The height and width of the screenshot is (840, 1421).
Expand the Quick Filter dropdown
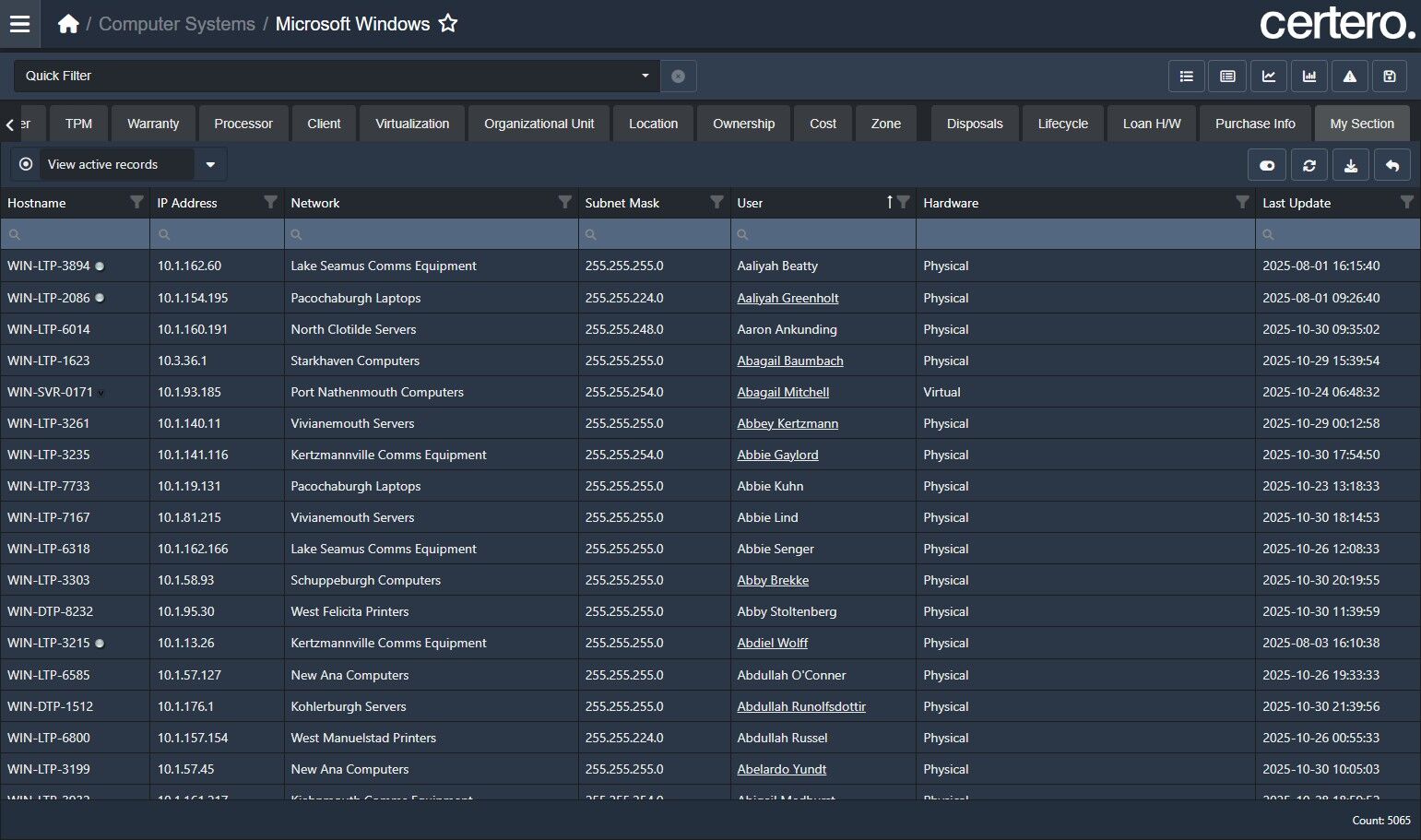tap(645, 76)
